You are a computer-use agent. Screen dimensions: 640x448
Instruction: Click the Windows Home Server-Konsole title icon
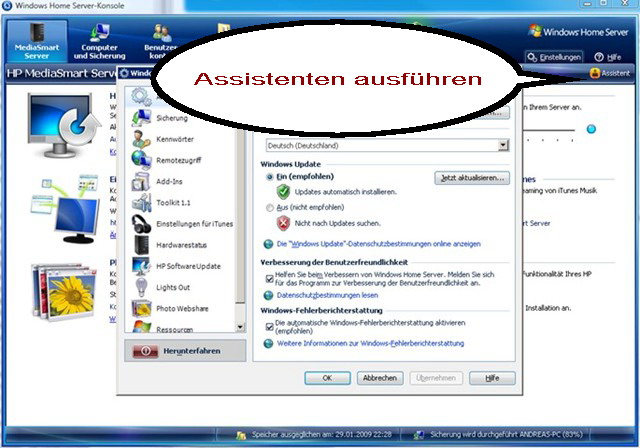click(7, 5)
